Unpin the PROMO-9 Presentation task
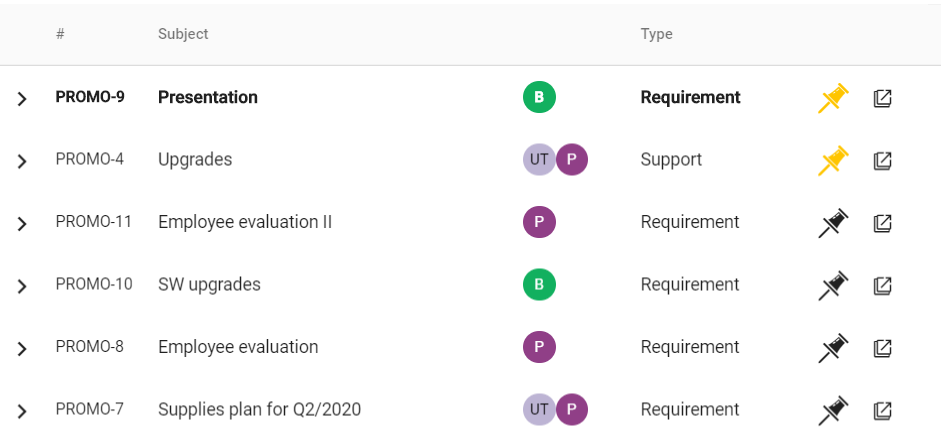 pyautogui.click(x=834, y=98)
